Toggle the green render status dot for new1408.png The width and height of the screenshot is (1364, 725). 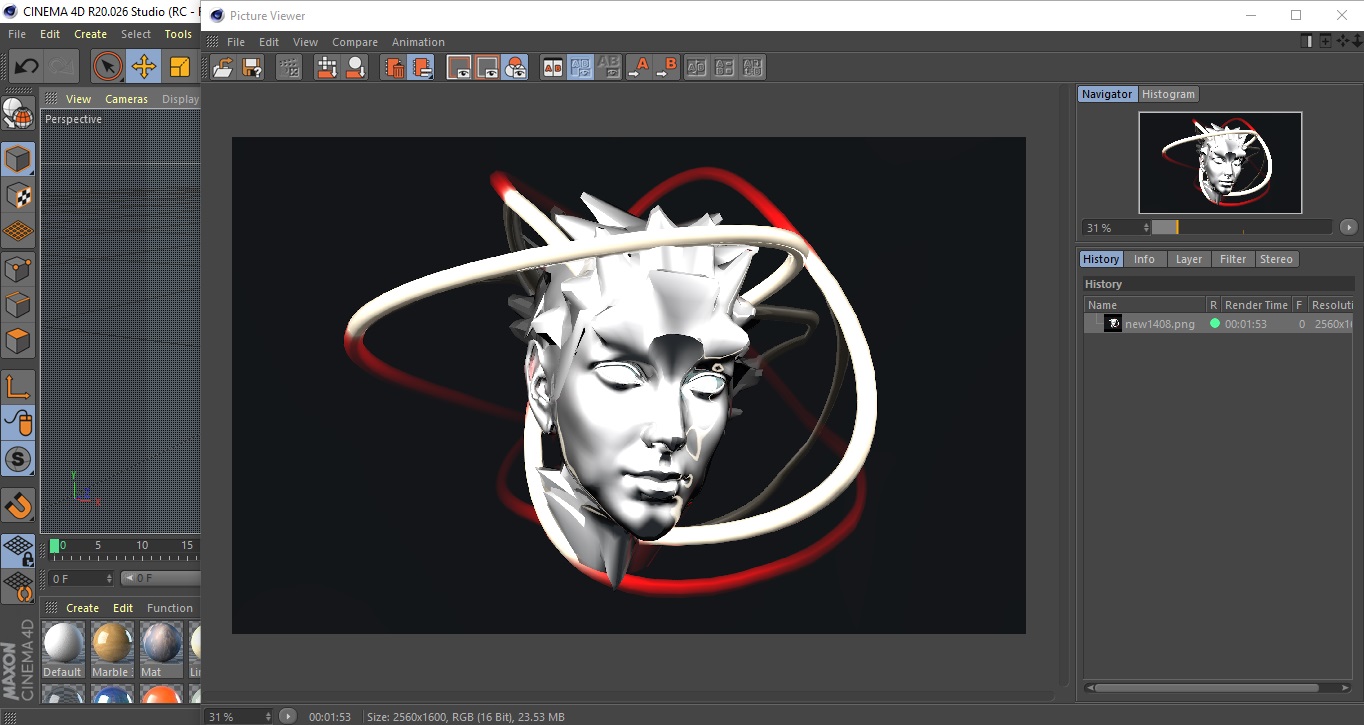pyautogui.click(x=1214, y=324)
